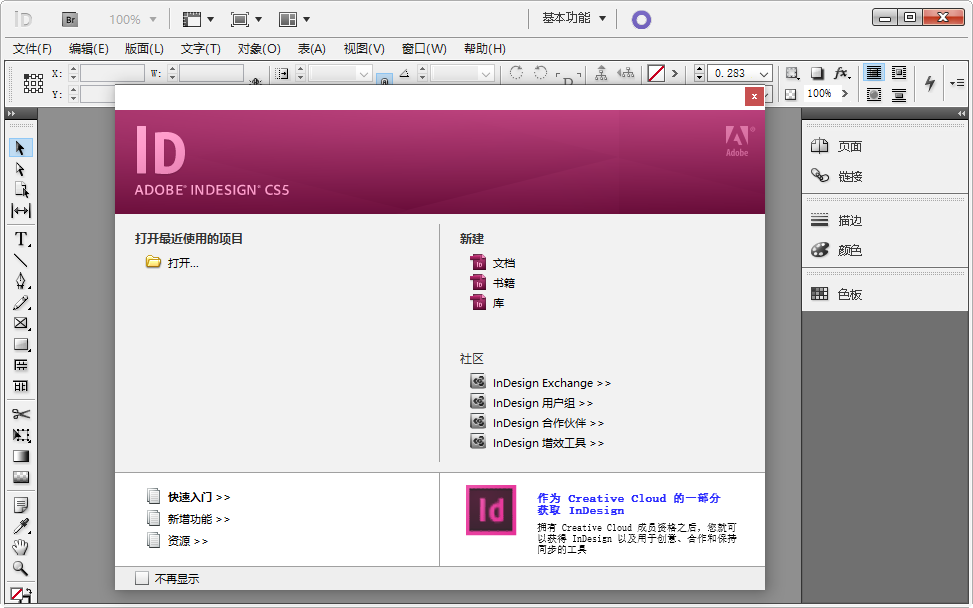Open the 对象(O) menu
The width and height of the screenshot is (973, 608).
[259, 48]
